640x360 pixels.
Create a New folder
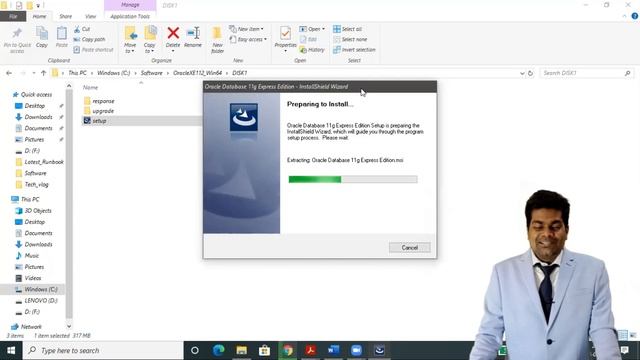[x=217, y=40]
